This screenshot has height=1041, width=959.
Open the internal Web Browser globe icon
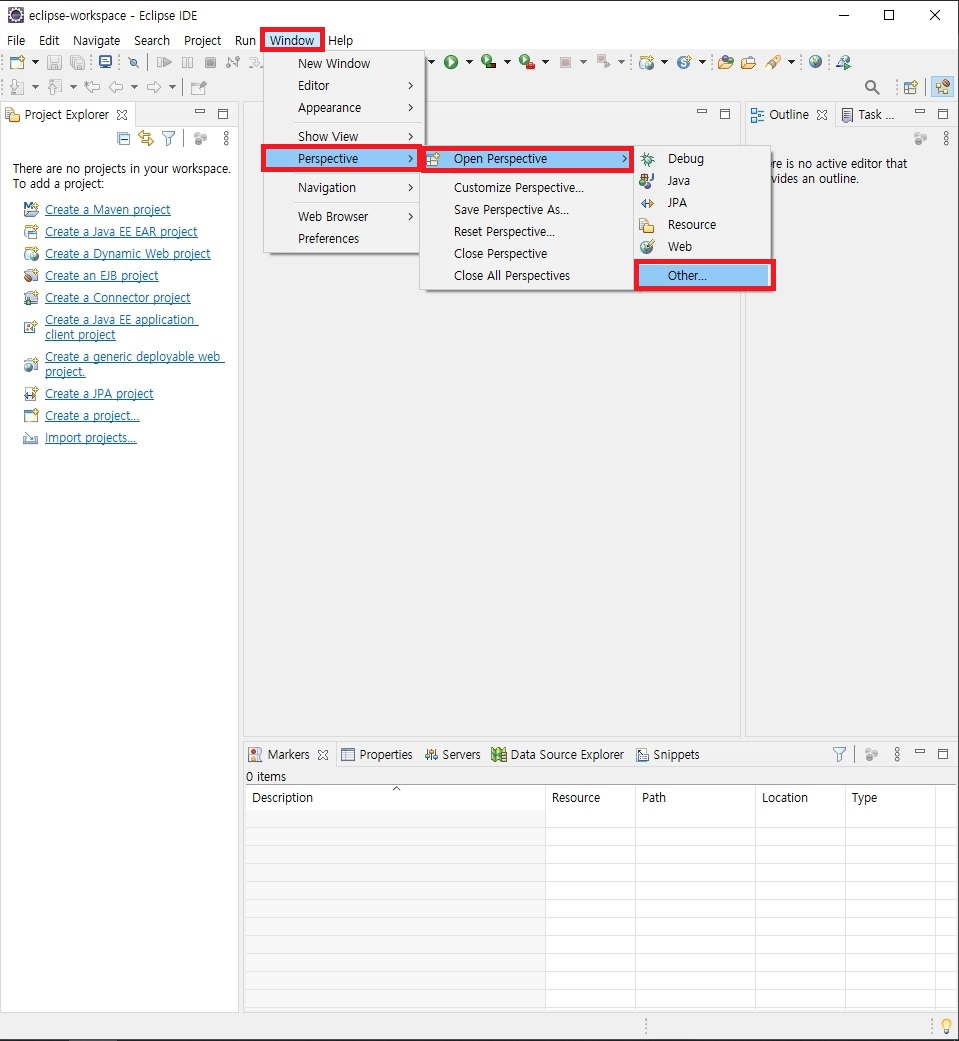point(816,62)
